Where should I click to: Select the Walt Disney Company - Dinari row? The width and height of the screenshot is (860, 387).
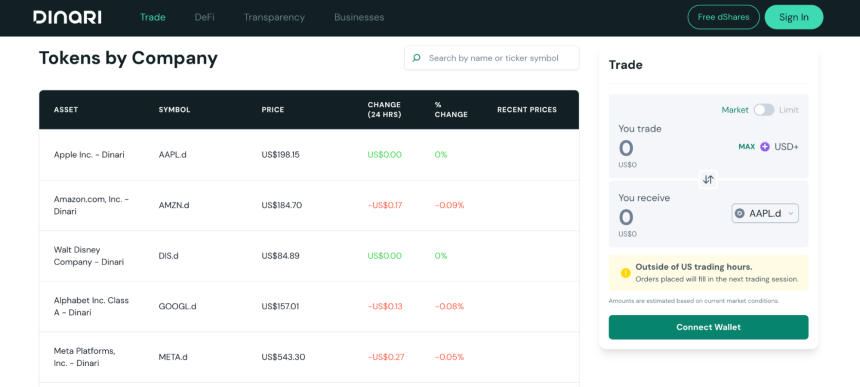(x=309, y=256)
